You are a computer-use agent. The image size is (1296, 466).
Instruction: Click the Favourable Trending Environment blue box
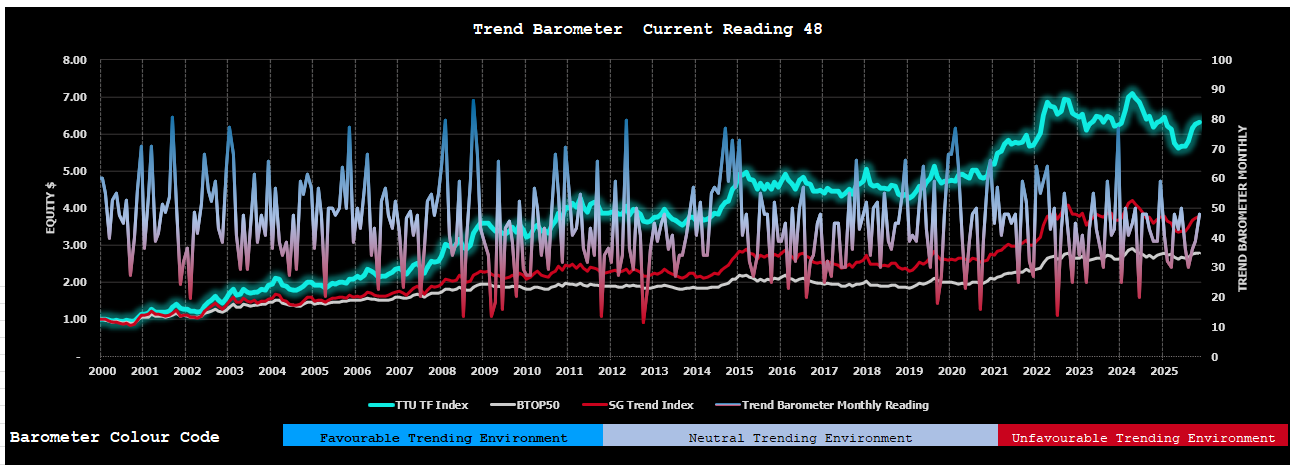[443, 437]
